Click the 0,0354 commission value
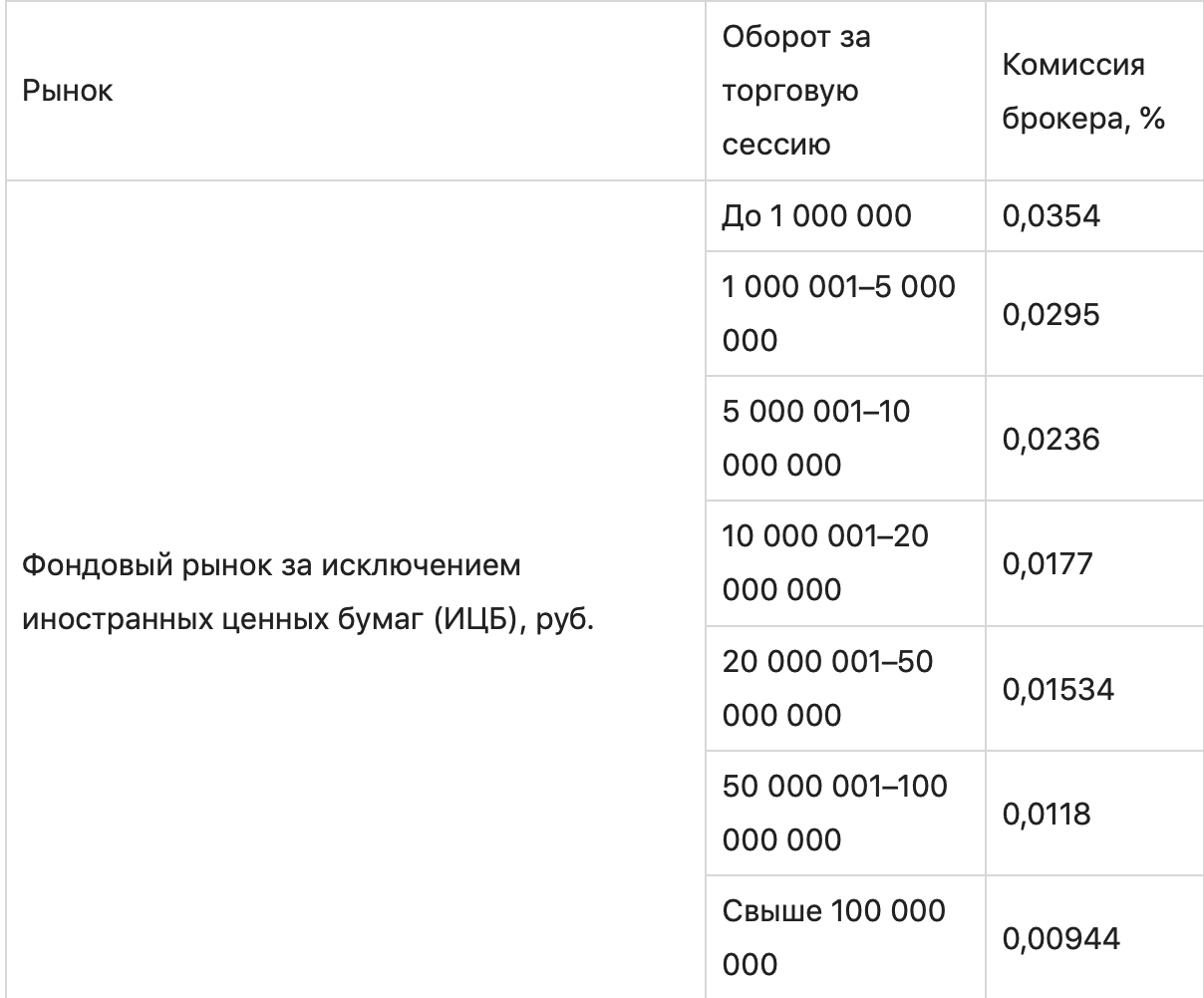Viewport: 1204px width, 998px height. point(1051,215)
